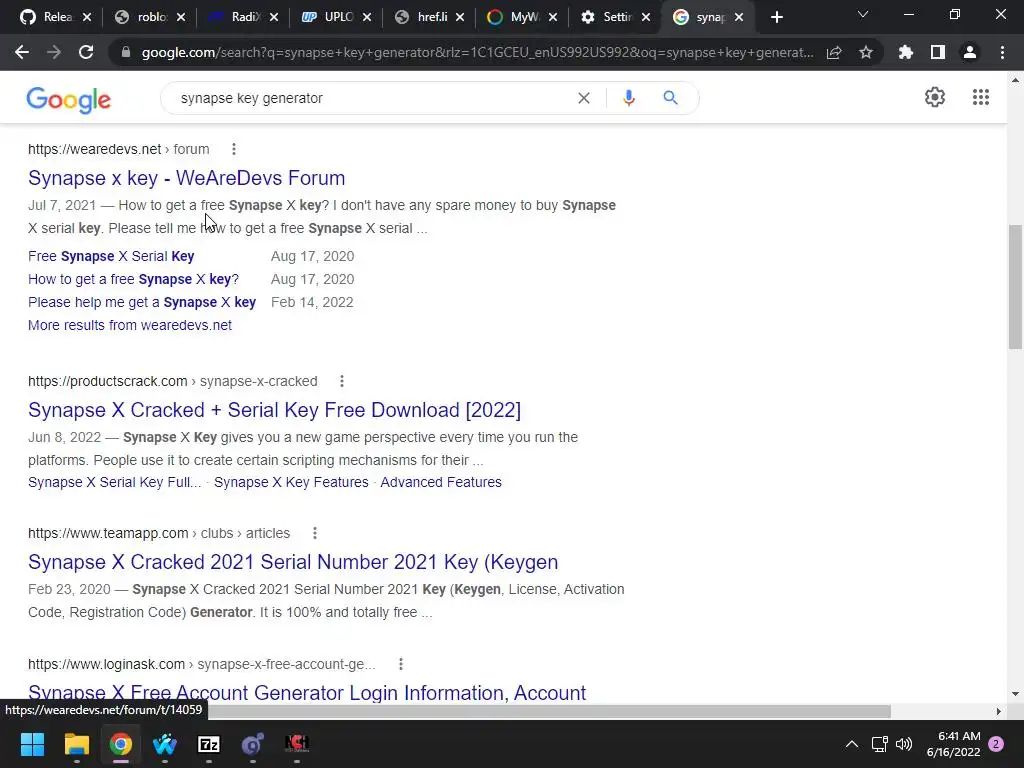
Task: Show hidden system tray icons
Action: [x=852, y=744]
